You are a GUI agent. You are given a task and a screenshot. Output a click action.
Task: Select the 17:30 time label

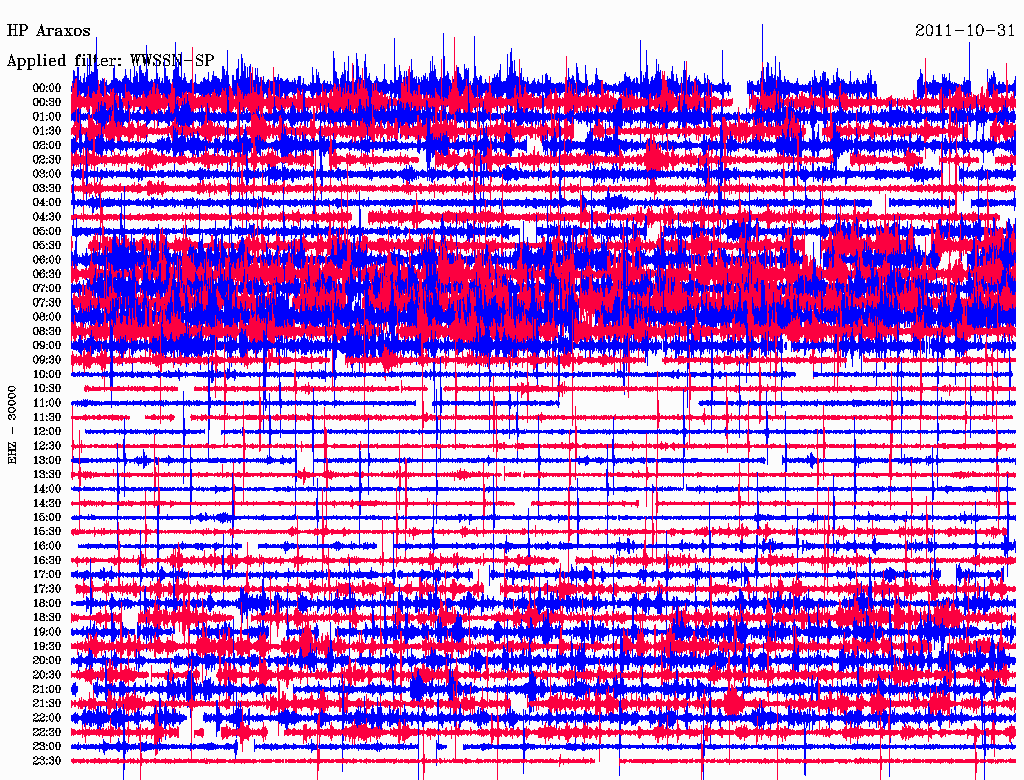pyautogui.click(x=47, y=589)
